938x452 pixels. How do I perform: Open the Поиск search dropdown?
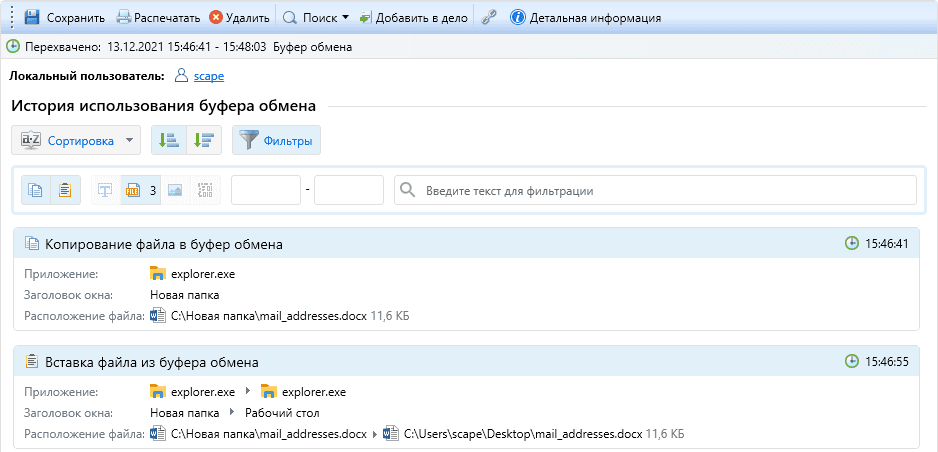point(316,18)
